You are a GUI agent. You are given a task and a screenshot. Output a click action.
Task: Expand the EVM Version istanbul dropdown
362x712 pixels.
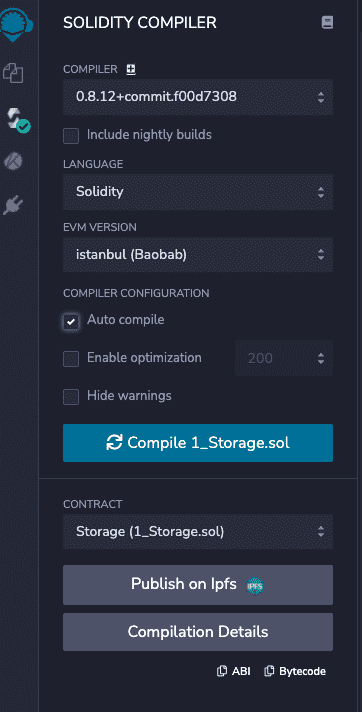pos(198,255)
